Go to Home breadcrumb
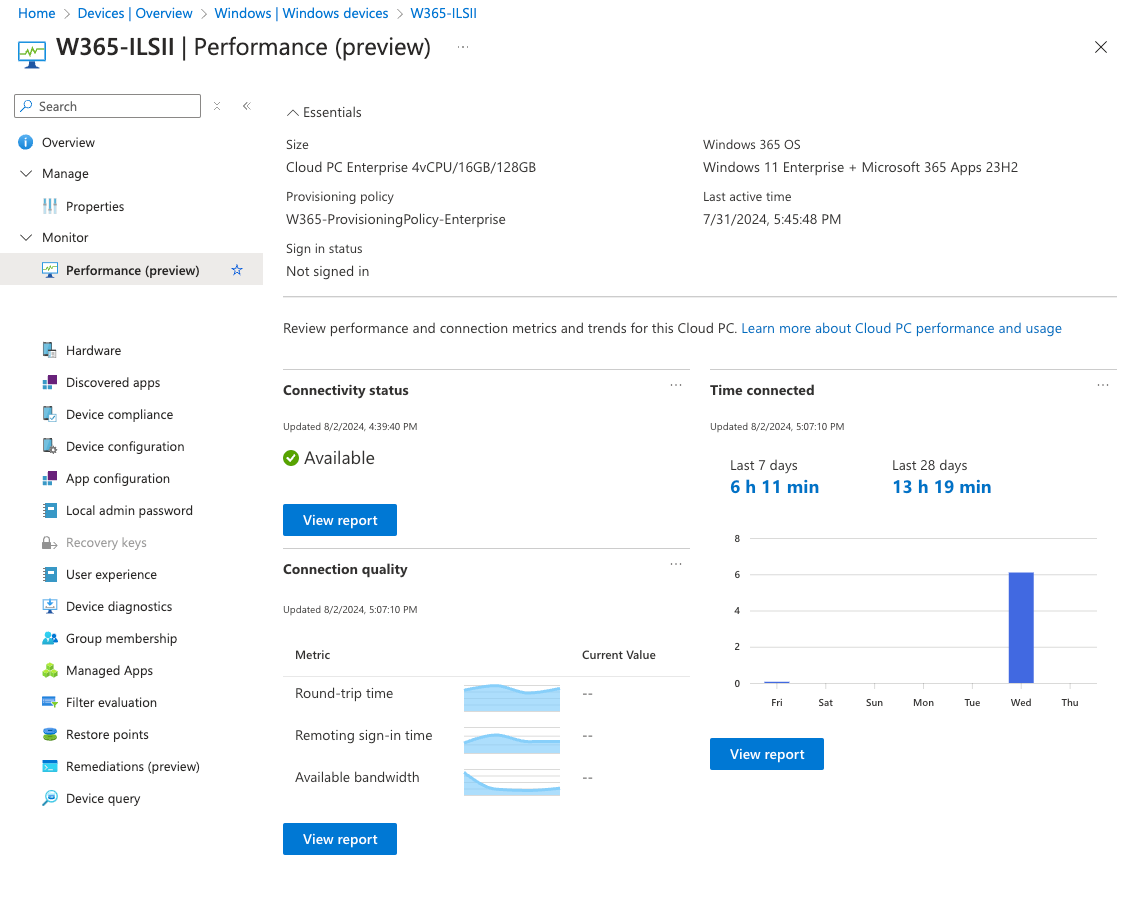The height and width of the screenshot is (899, 1132). click(37, 14)
